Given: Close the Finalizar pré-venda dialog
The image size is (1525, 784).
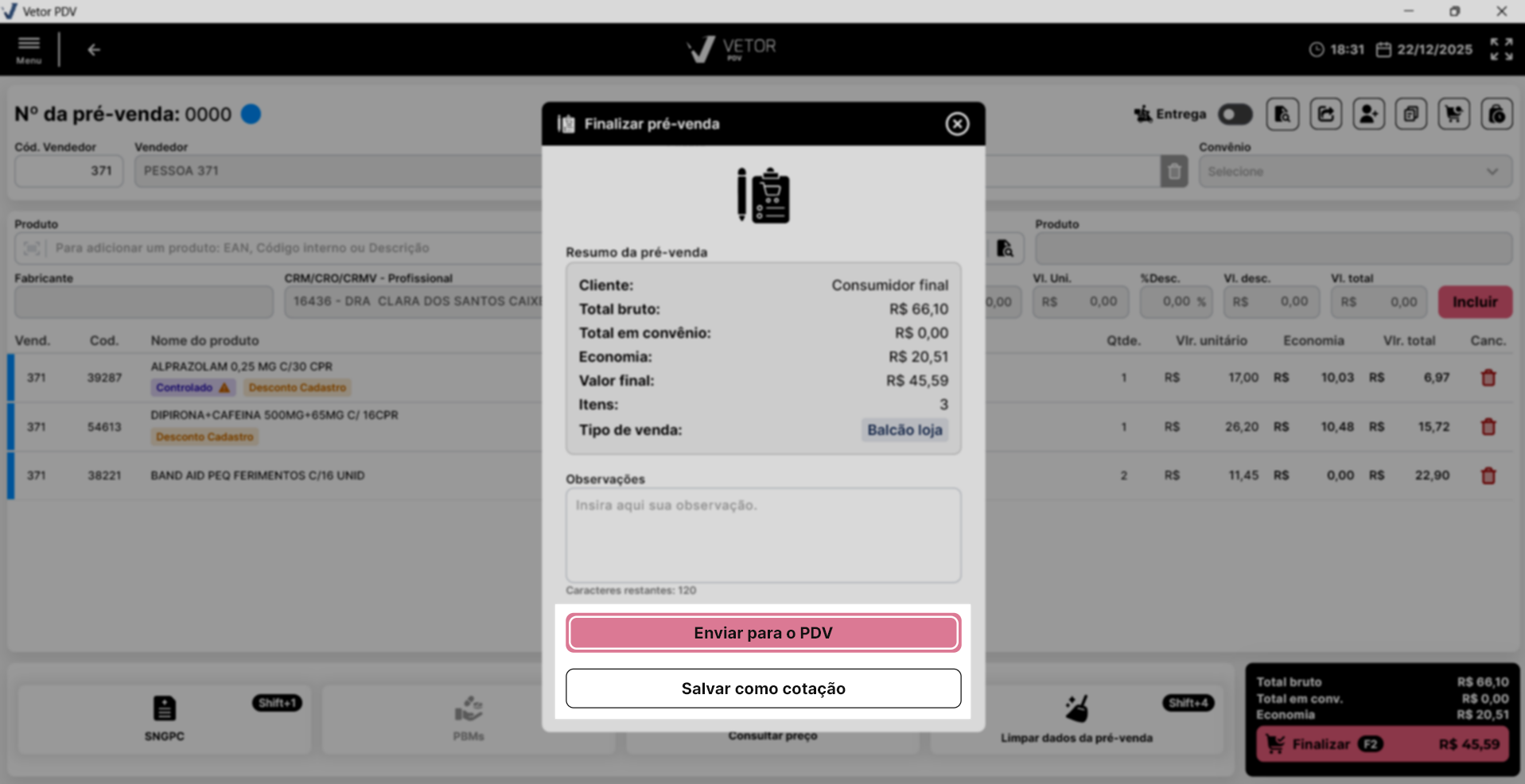Looking at the screenshot, I should click(957, 124).
